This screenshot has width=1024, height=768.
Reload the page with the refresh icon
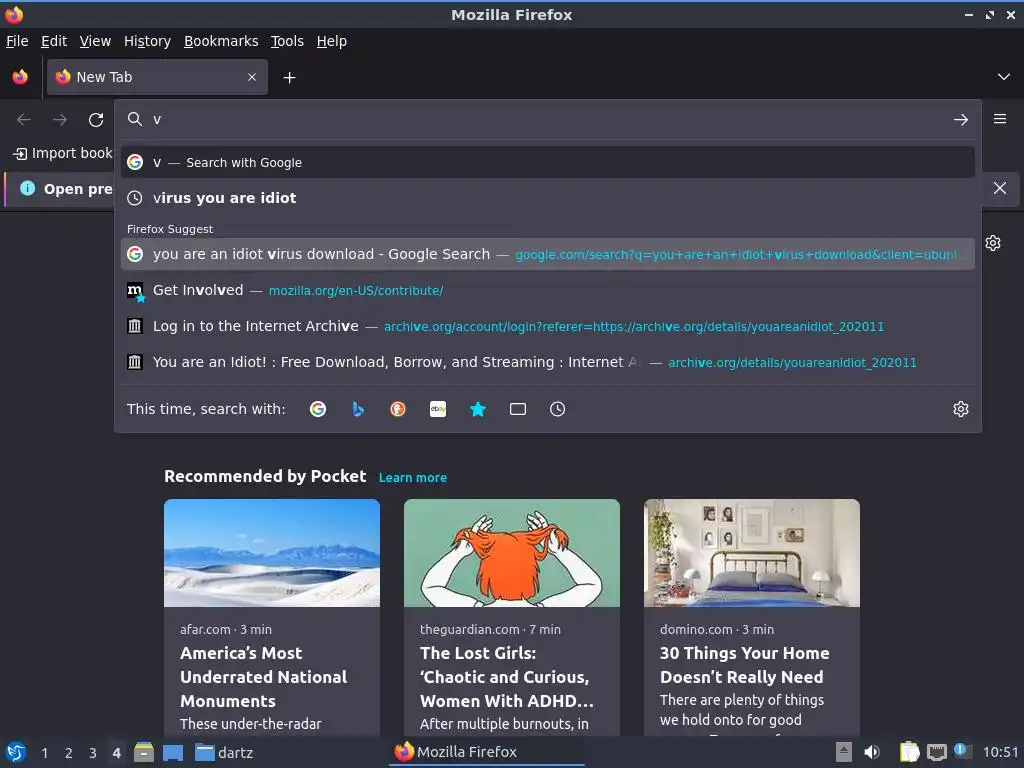point(96,120)
